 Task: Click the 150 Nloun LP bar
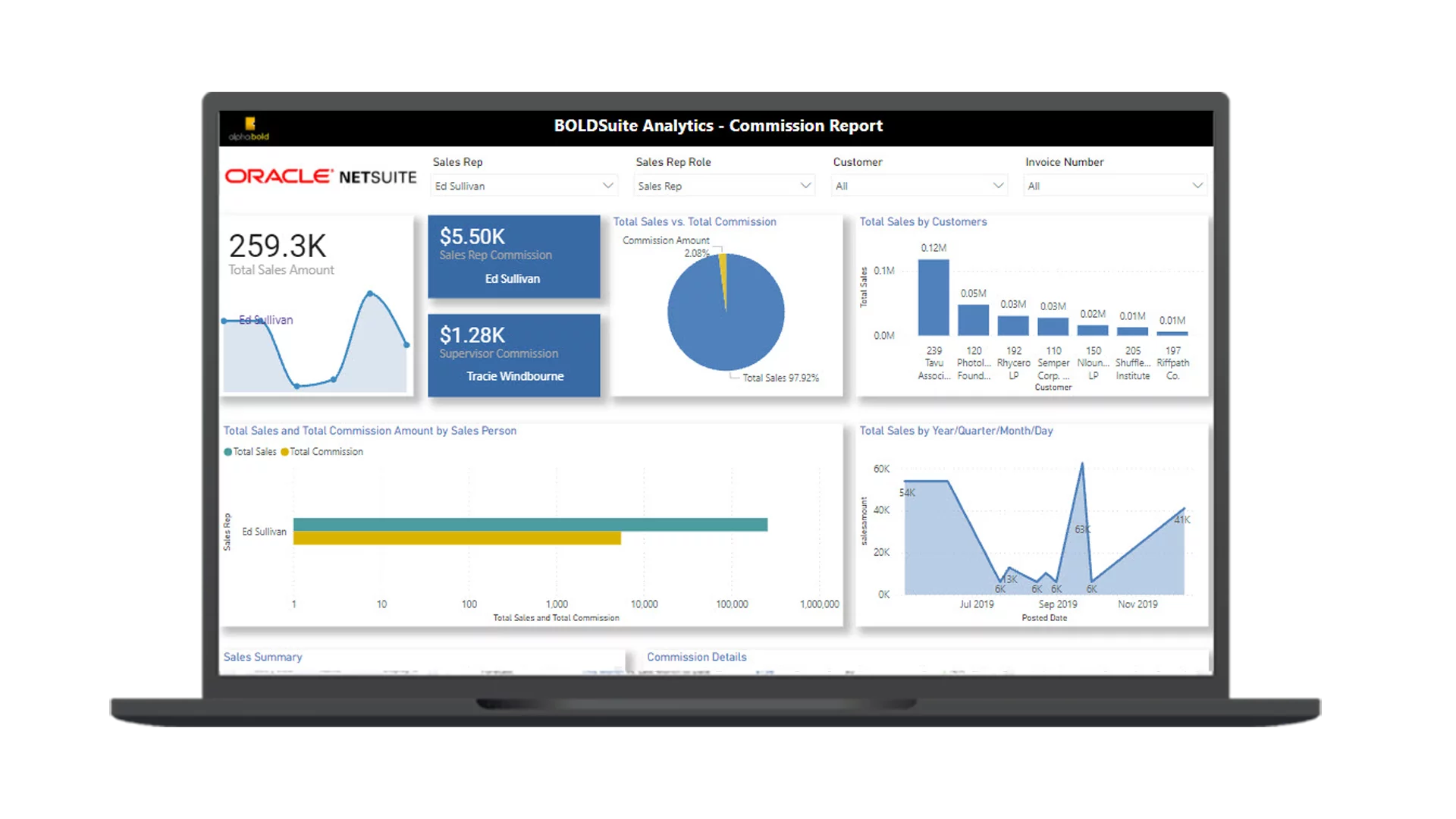tap(1093, 331)
